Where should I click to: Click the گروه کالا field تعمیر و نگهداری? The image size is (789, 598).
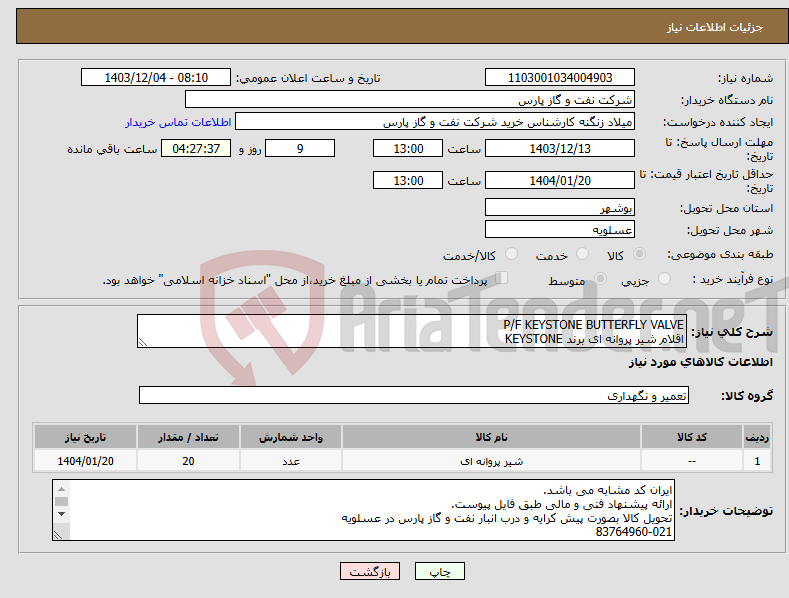click(x=414, y=396)
